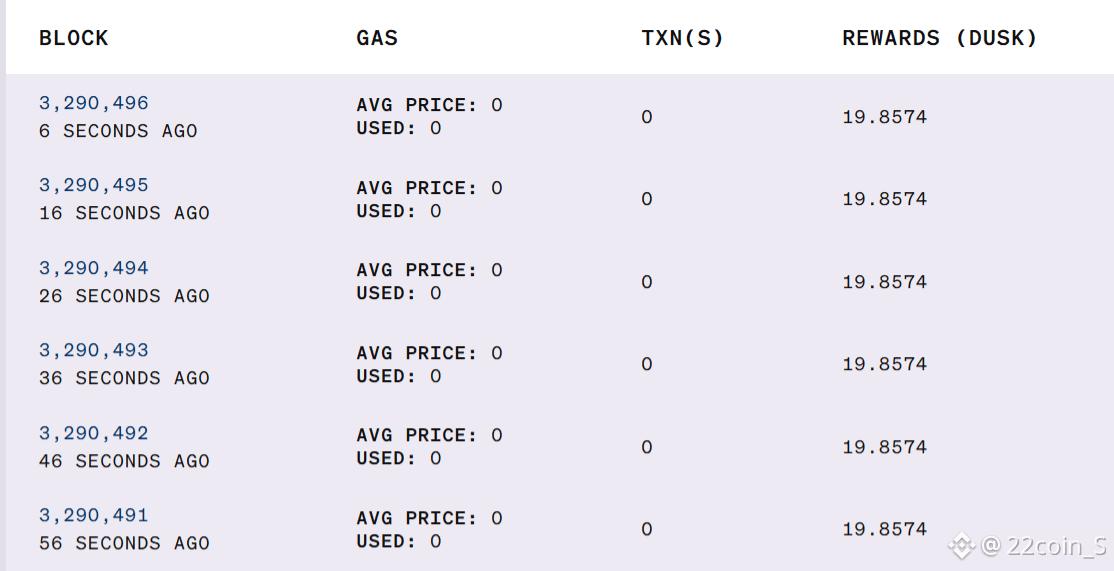The width and height of the screenshot is (1114, 571).
Task: Click USED gas value for block 3,290,493
Action: pos(399,376)
